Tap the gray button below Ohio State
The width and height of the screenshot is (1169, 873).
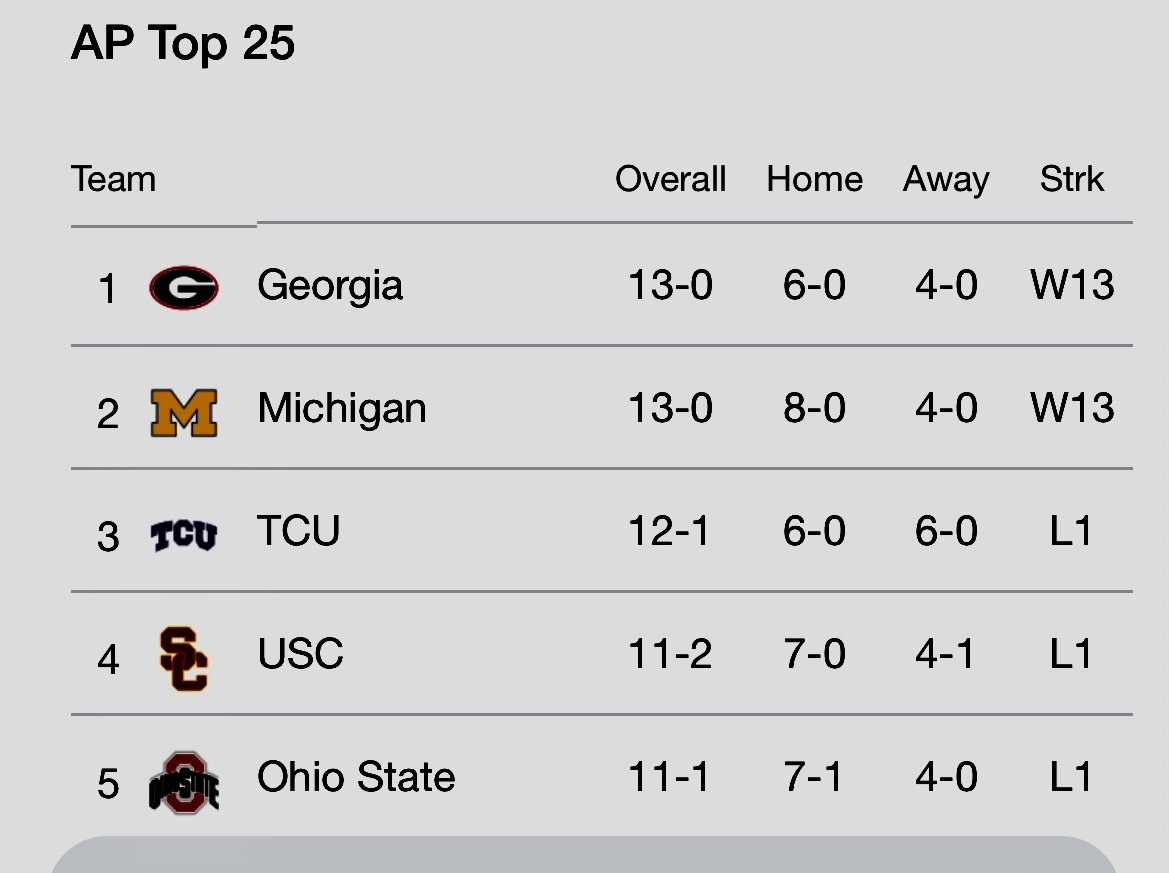coord(584,854)
